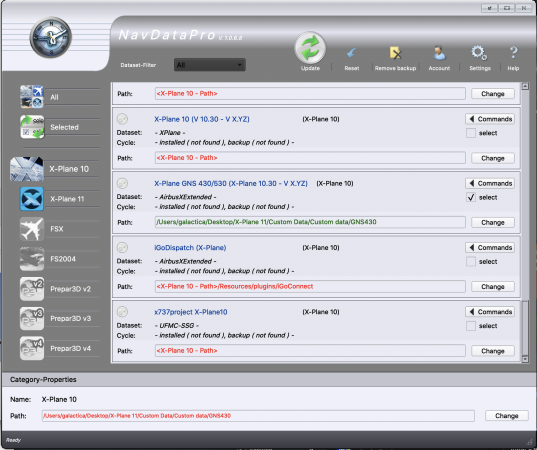Select the Selected category icon
The width and height of the screenshot is (537, 450).
[32, 127]
